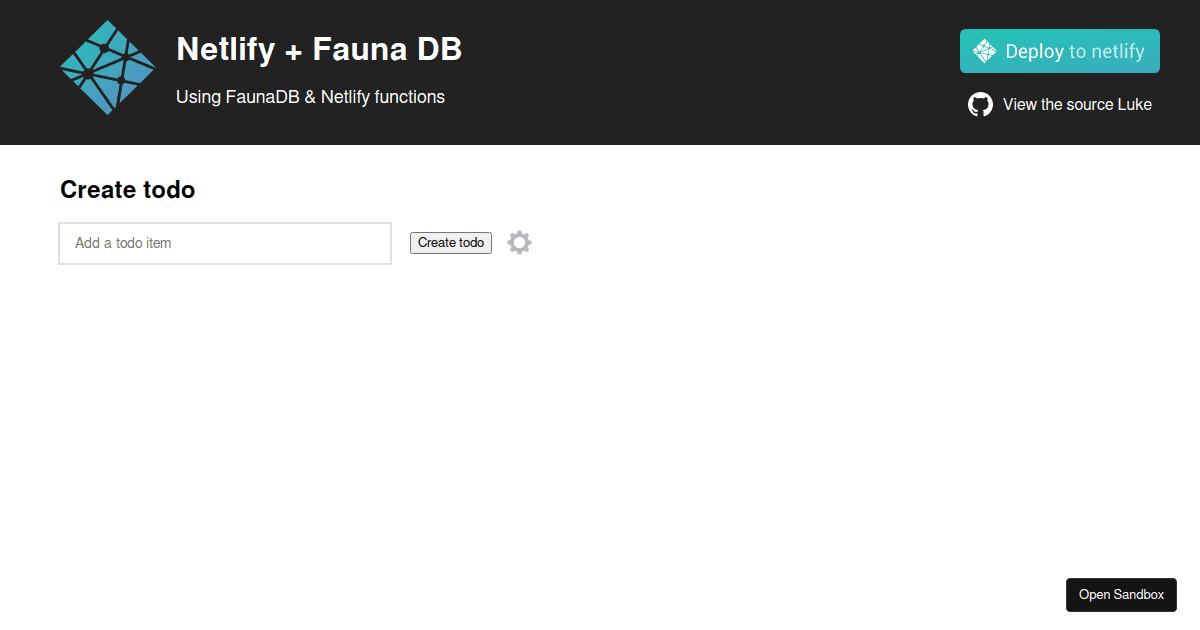Click the word Luke in the source link
The height and width of the screenshot is (630, 1200).
(1134, 105)
